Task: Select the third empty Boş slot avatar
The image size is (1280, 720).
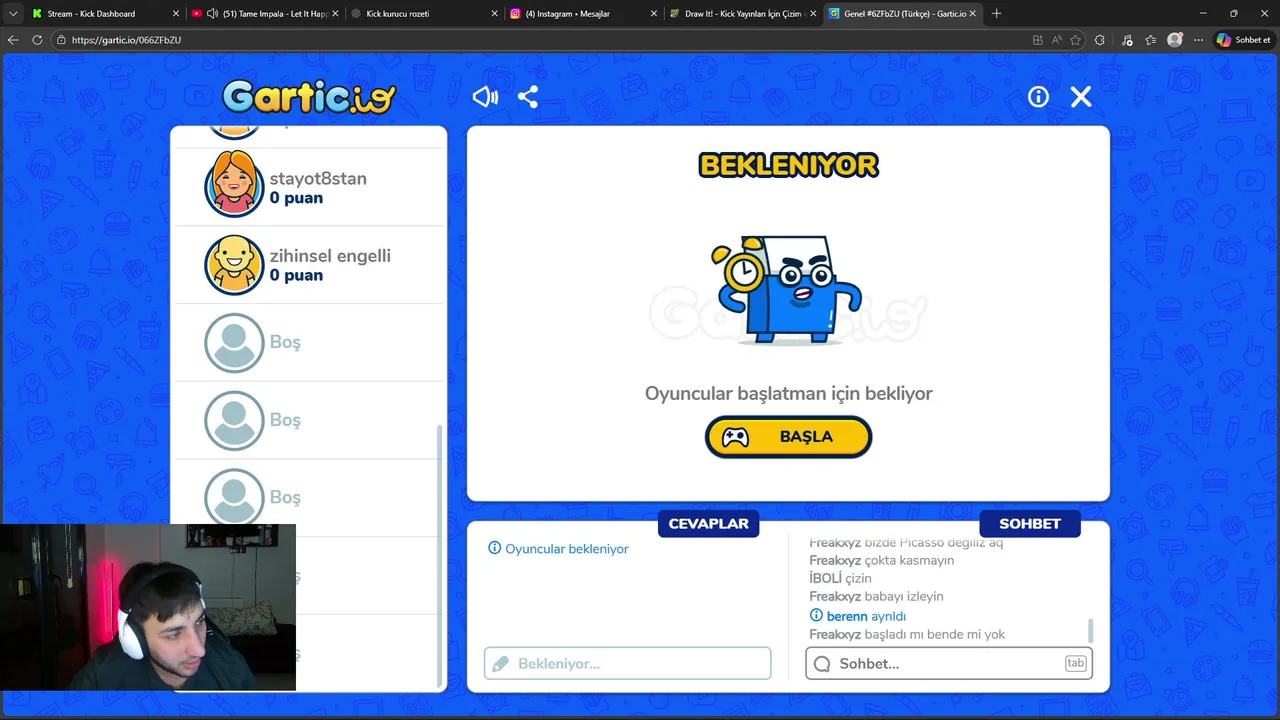Action: click(x=234, y=497)
